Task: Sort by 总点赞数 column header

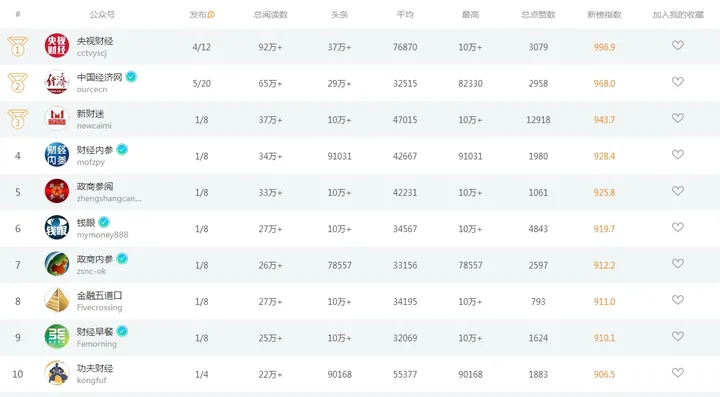Action: pyautogui.click(x=538, y=15)
